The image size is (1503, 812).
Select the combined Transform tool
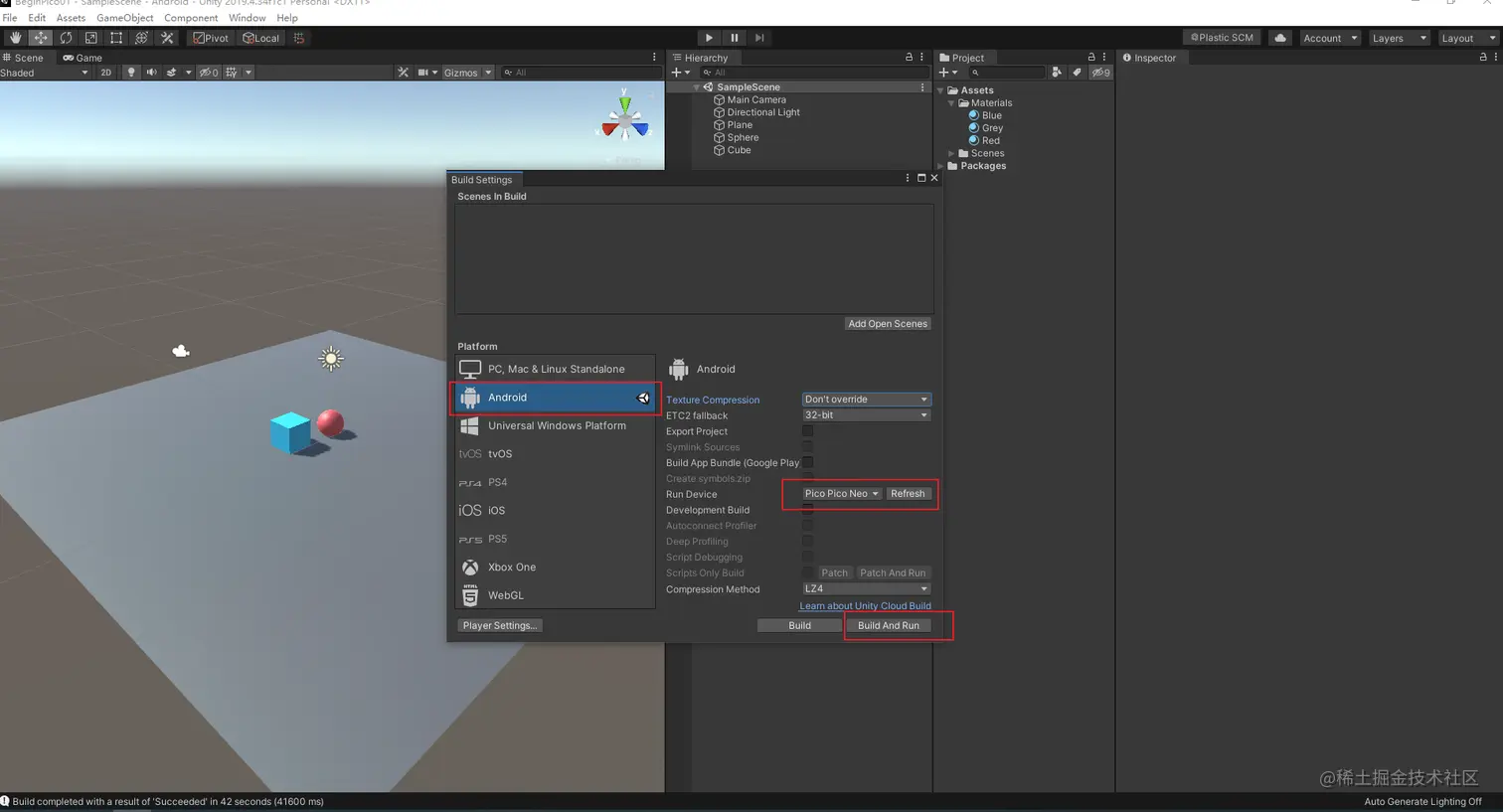pyautogui.click(x=142, y=38)
